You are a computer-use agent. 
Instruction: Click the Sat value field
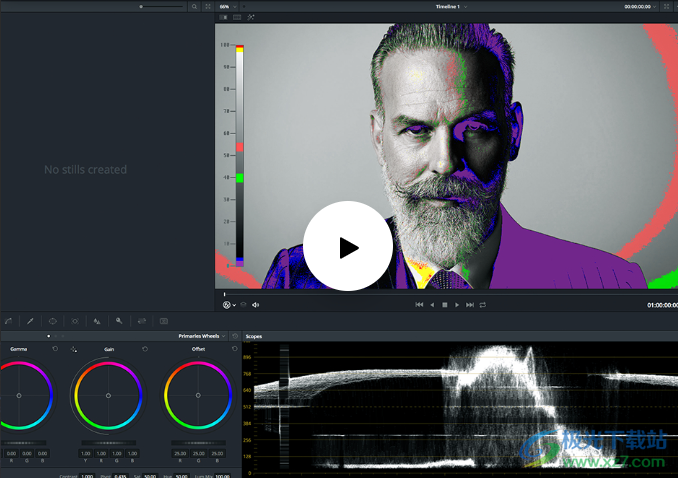[150, 475]
